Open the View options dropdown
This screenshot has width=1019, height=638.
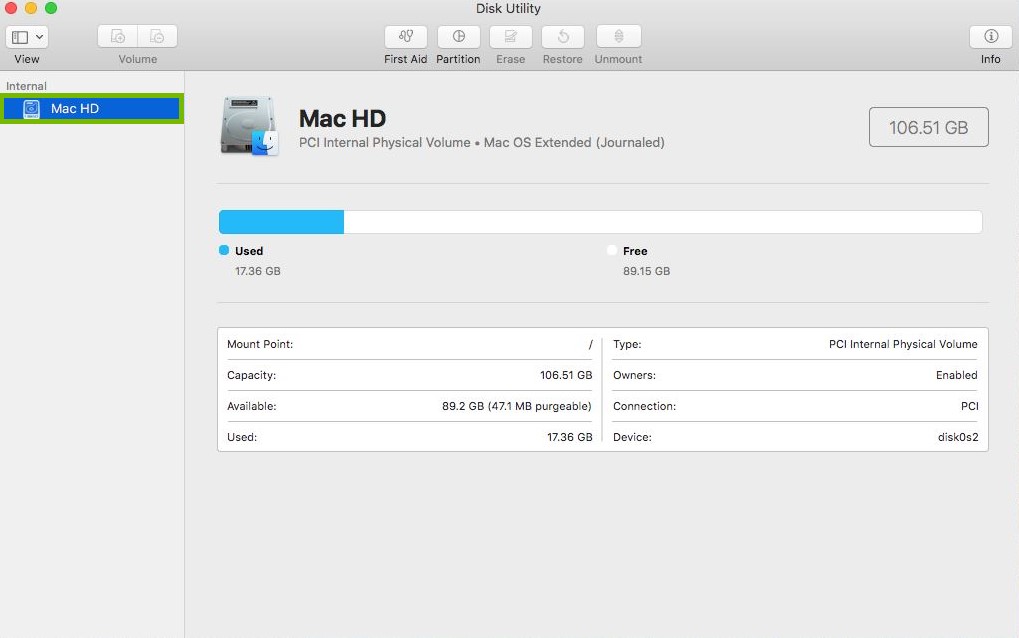pyautogui.click(x=26, y=36)
